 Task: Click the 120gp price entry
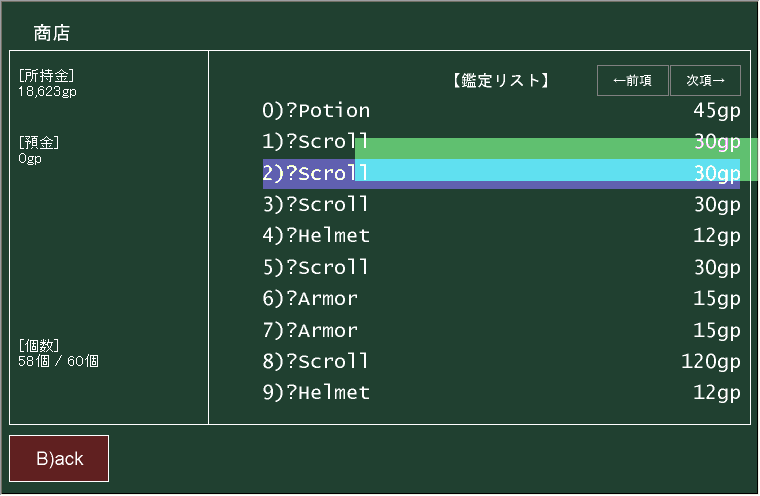710,361
